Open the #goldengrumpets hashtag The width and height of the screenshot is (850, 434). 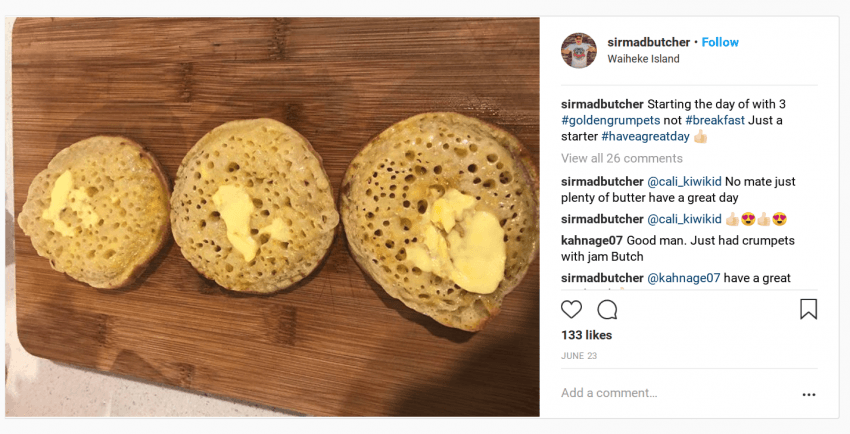(x=609, y=120)
